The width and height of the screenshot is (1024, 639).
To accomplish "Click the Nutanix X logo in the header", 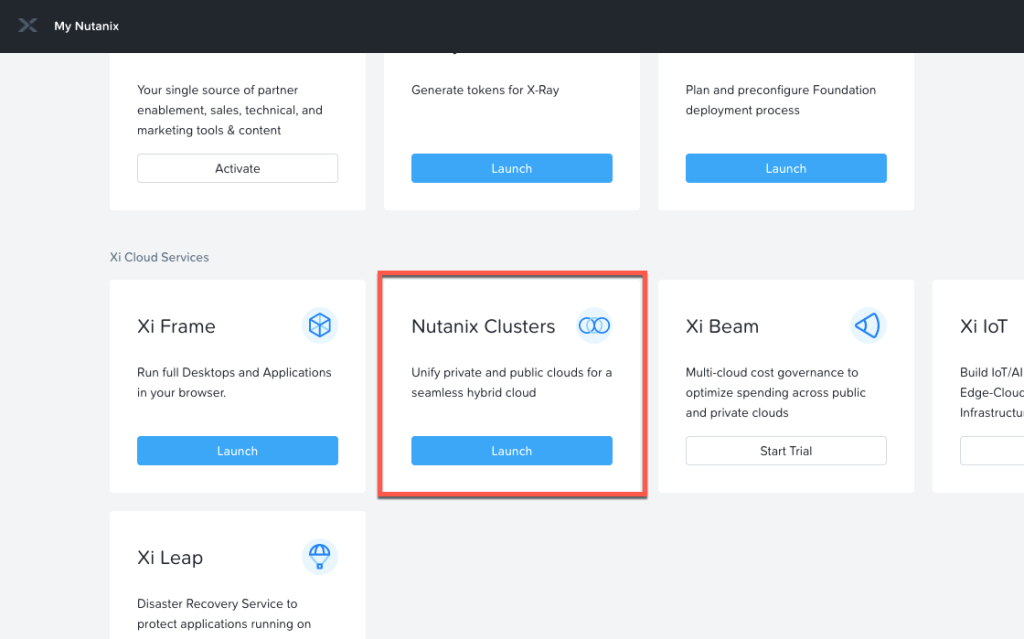I will click(27, 25).
